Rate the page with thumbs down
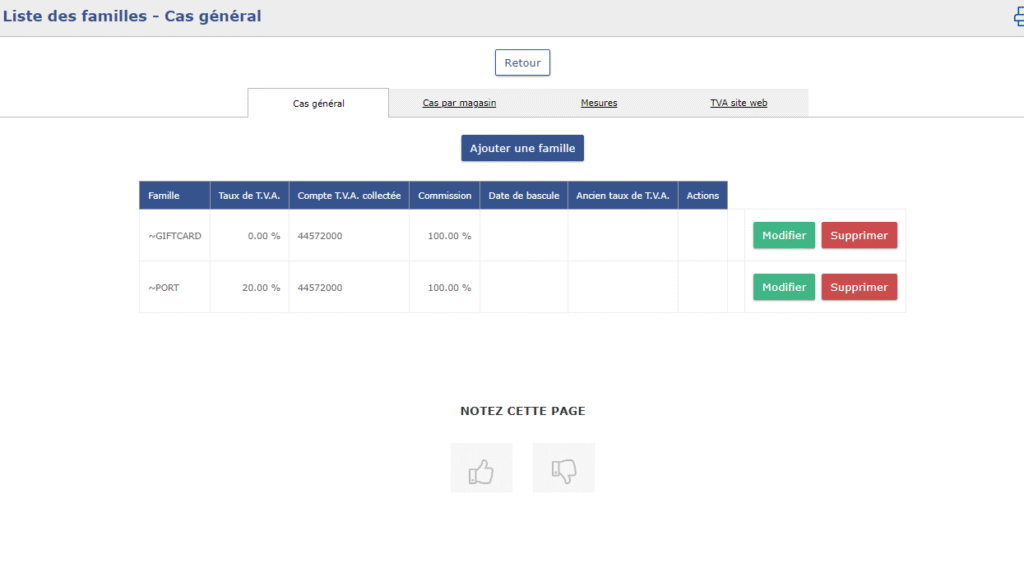This screenshot has width=1024, height=586. 563,468
